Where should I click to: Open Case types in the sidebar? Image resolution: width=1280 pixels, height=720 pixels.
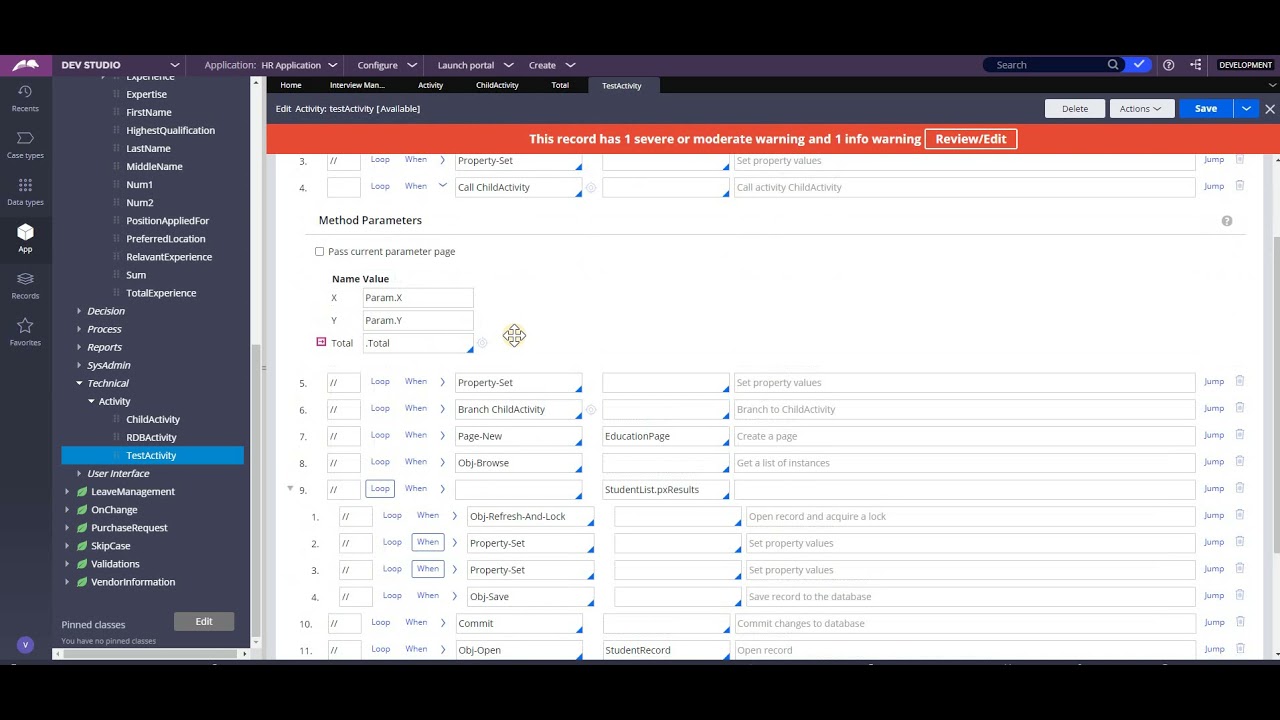(25, 145)
